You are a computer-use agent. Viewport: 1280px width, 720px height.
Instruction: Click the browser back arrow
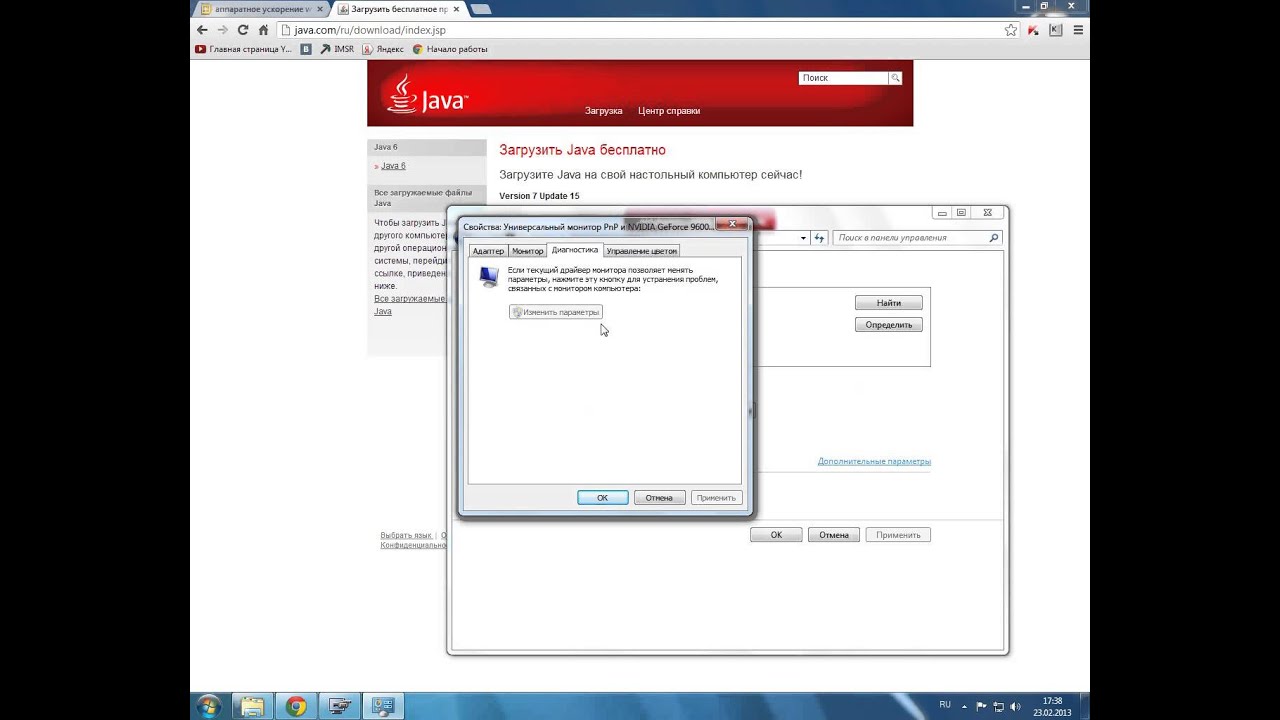tap(202, 30)
